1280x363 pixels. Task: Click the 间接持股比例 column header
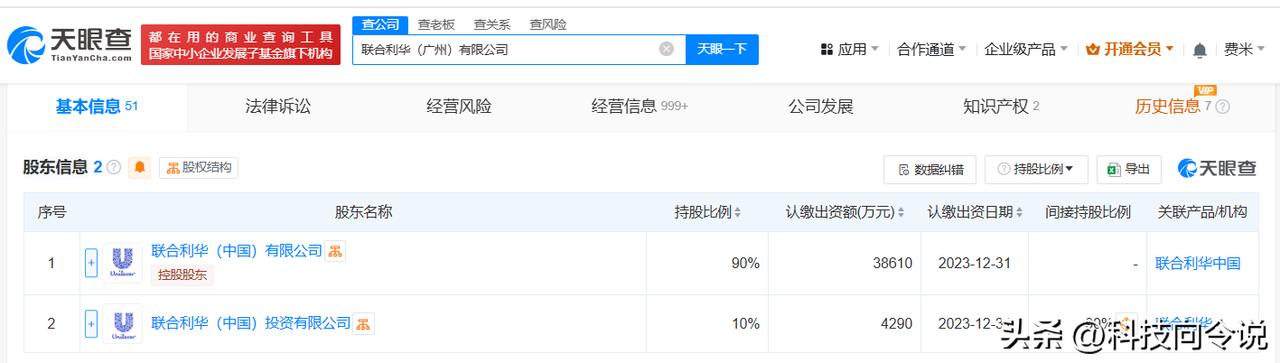pyautogui.click(x=1088, y=212)
